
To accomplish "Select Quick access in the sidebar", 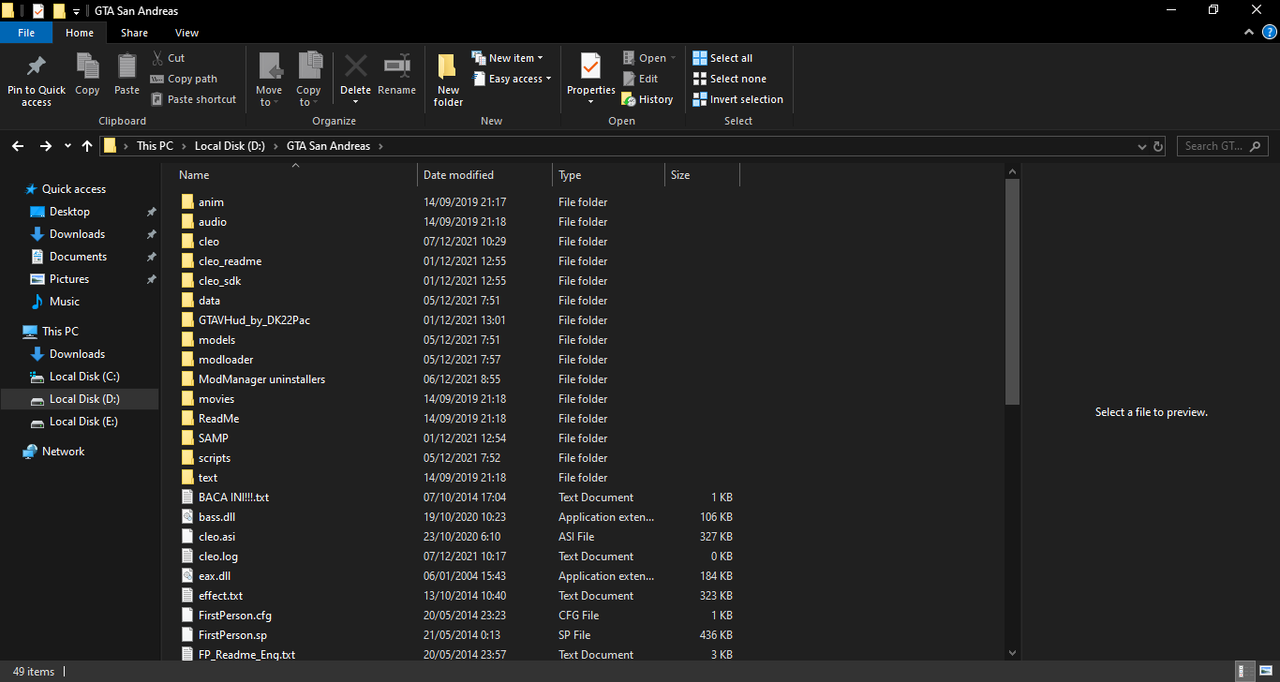I will [73, 189].
